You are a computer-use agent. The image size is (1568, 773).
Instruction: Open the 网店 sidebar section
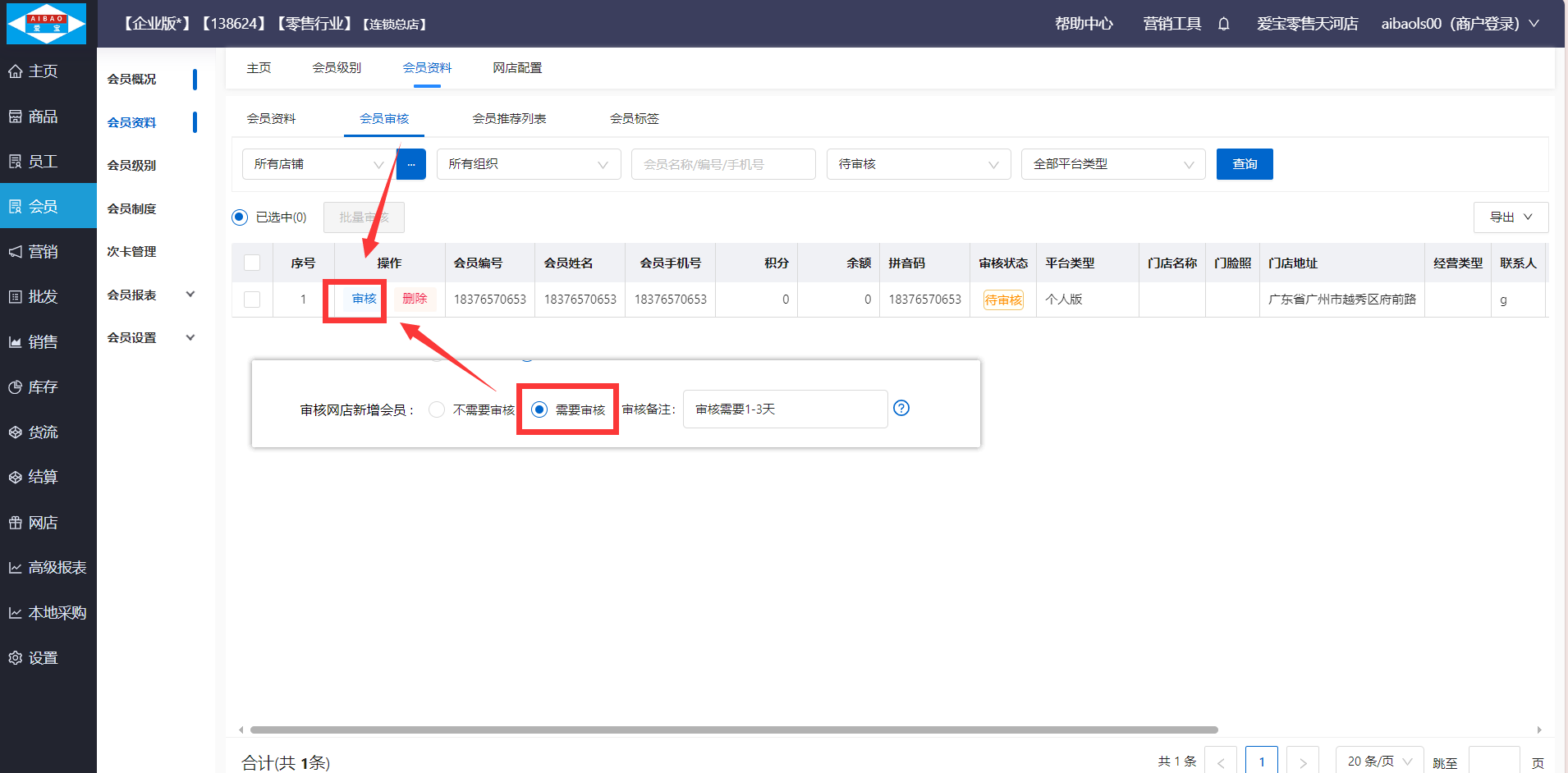pyautogui.click(x=43, y=523)
